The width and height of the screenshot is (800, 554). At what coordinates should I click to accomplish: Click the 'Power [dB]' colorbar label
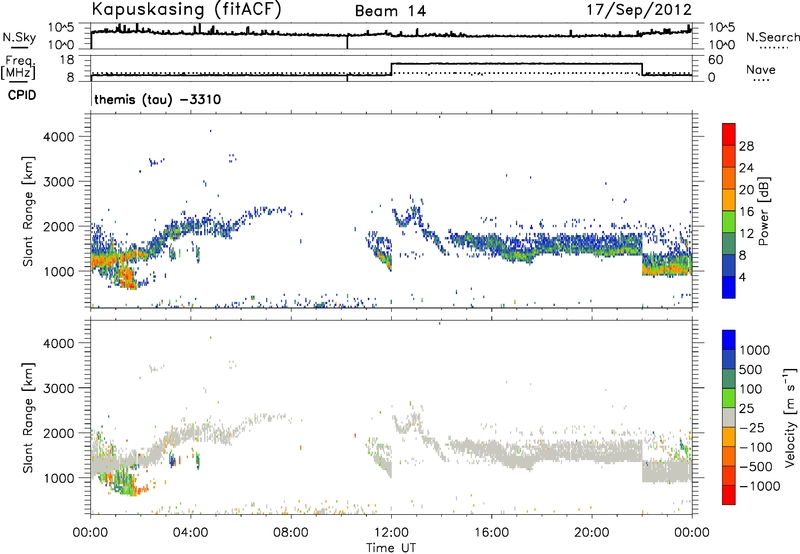click(x=763, y=211)
